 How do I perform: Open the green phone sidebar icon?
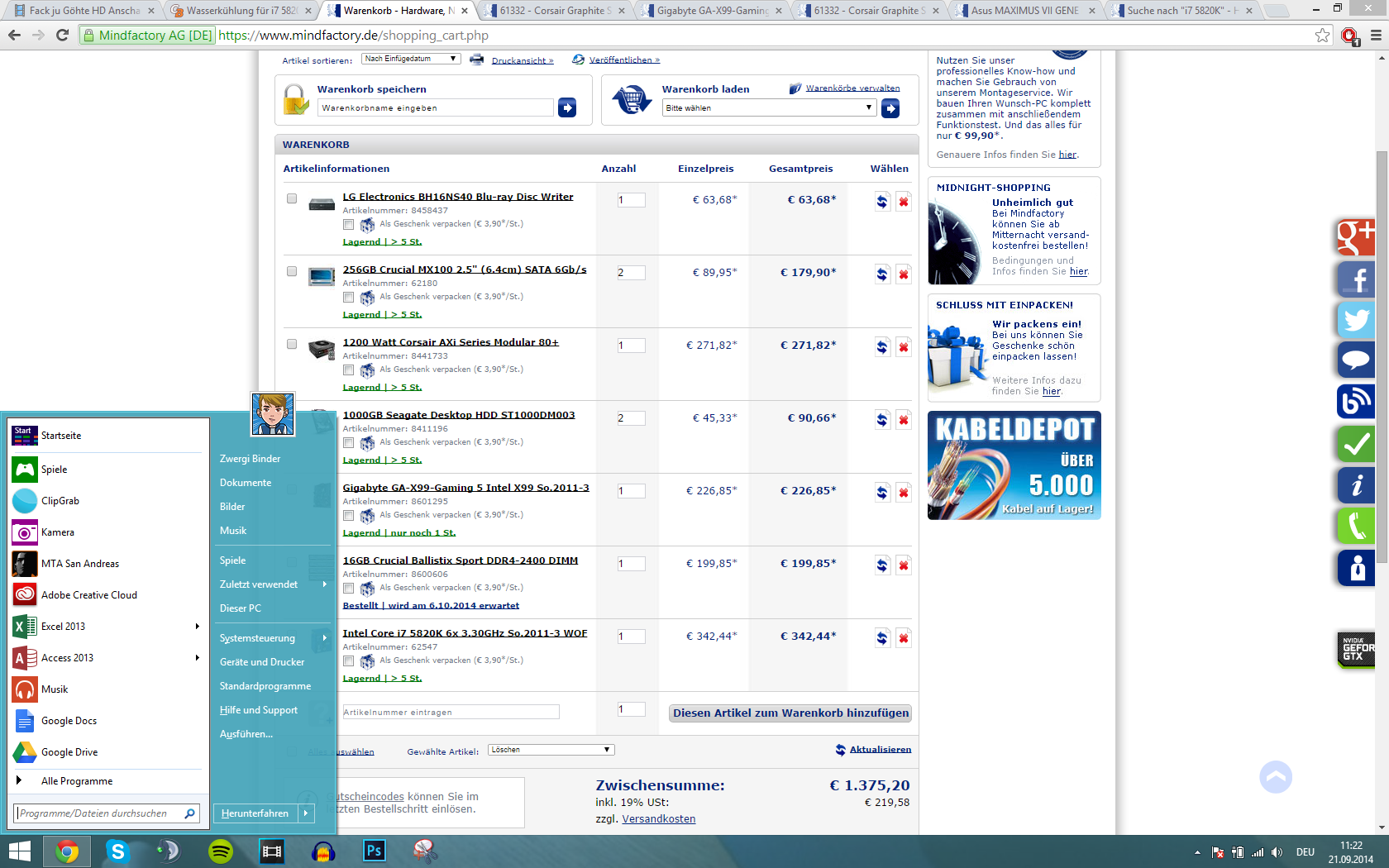point(1356,526)
